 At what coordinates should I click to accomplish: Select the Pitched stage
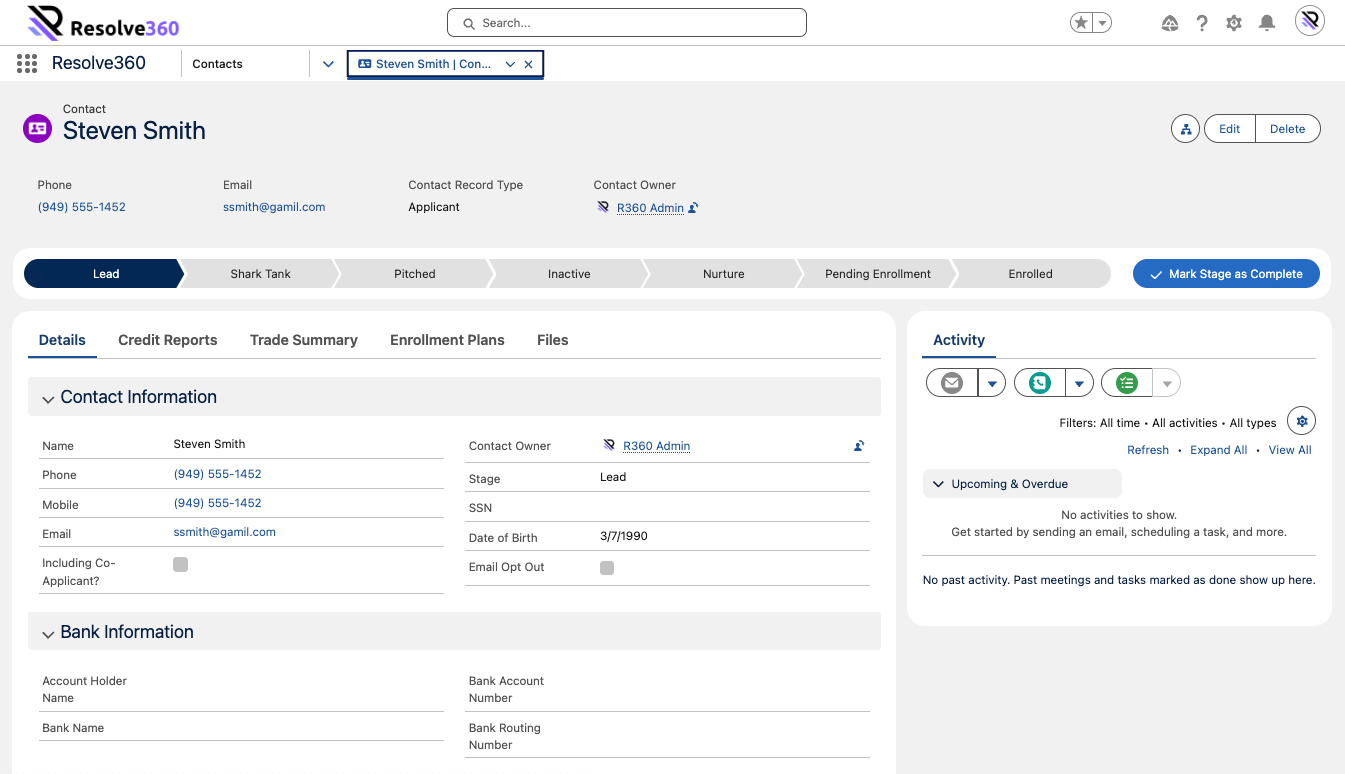pos(415,274)
